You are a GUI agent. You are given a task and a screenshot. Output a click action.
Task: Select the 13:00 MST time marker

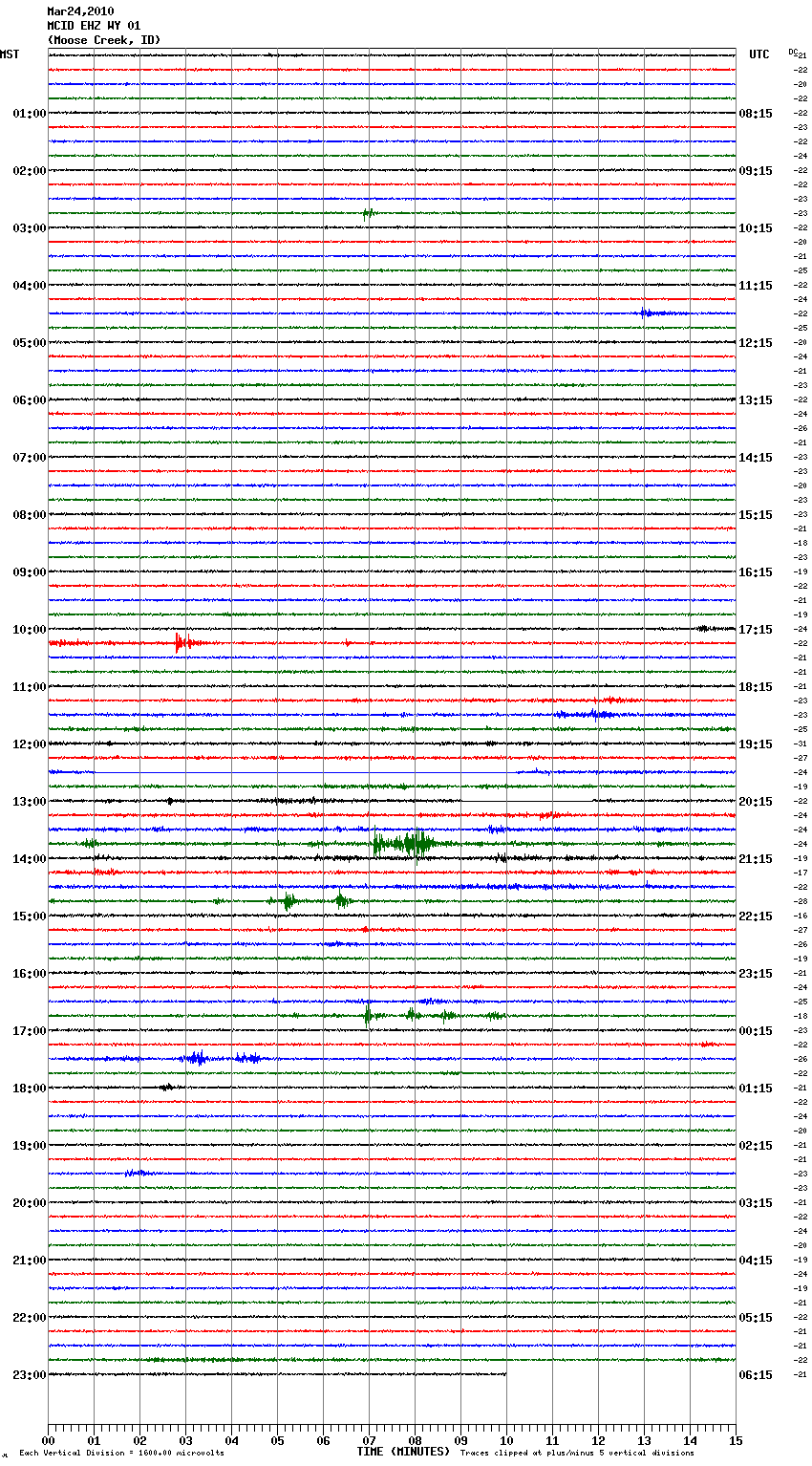pyautogui.click(x=29, y=801)
